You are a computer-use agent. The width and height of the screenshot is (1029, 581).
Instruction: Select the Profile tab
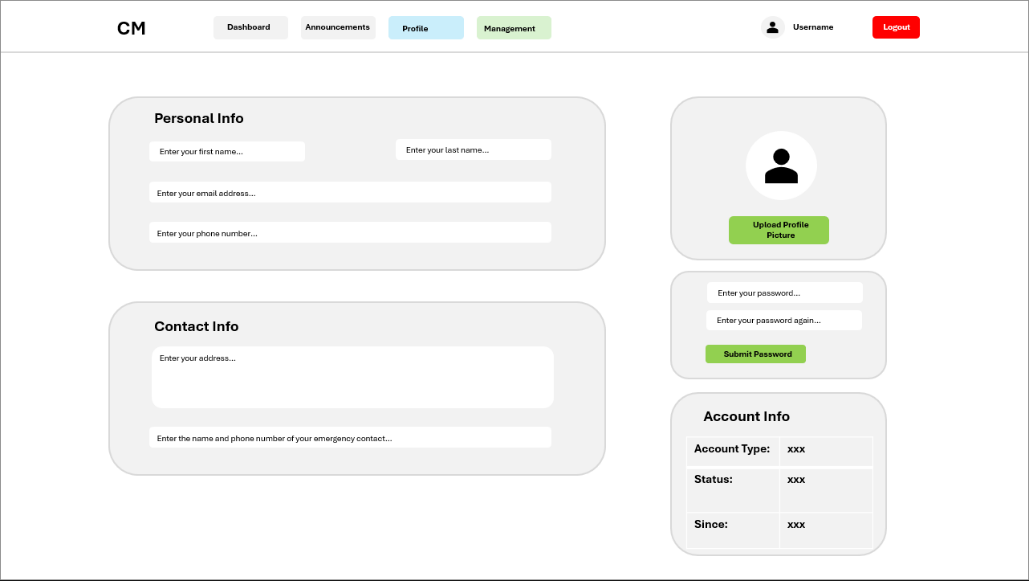(x=426, y=28)
